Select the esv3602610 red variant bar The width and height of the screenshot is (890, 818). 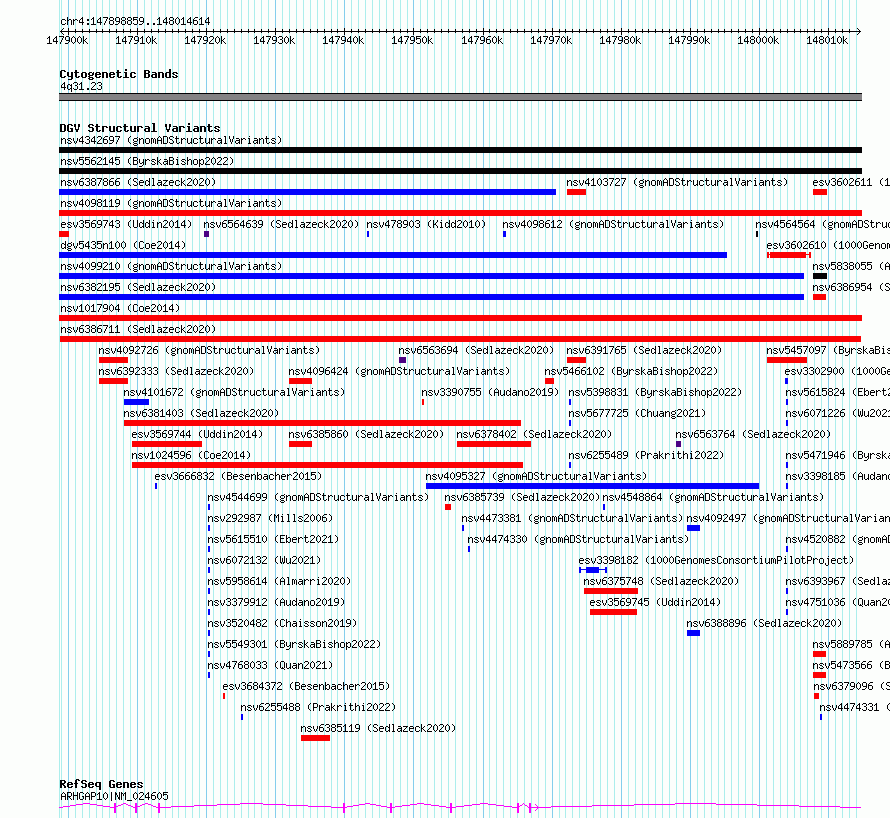788,255
